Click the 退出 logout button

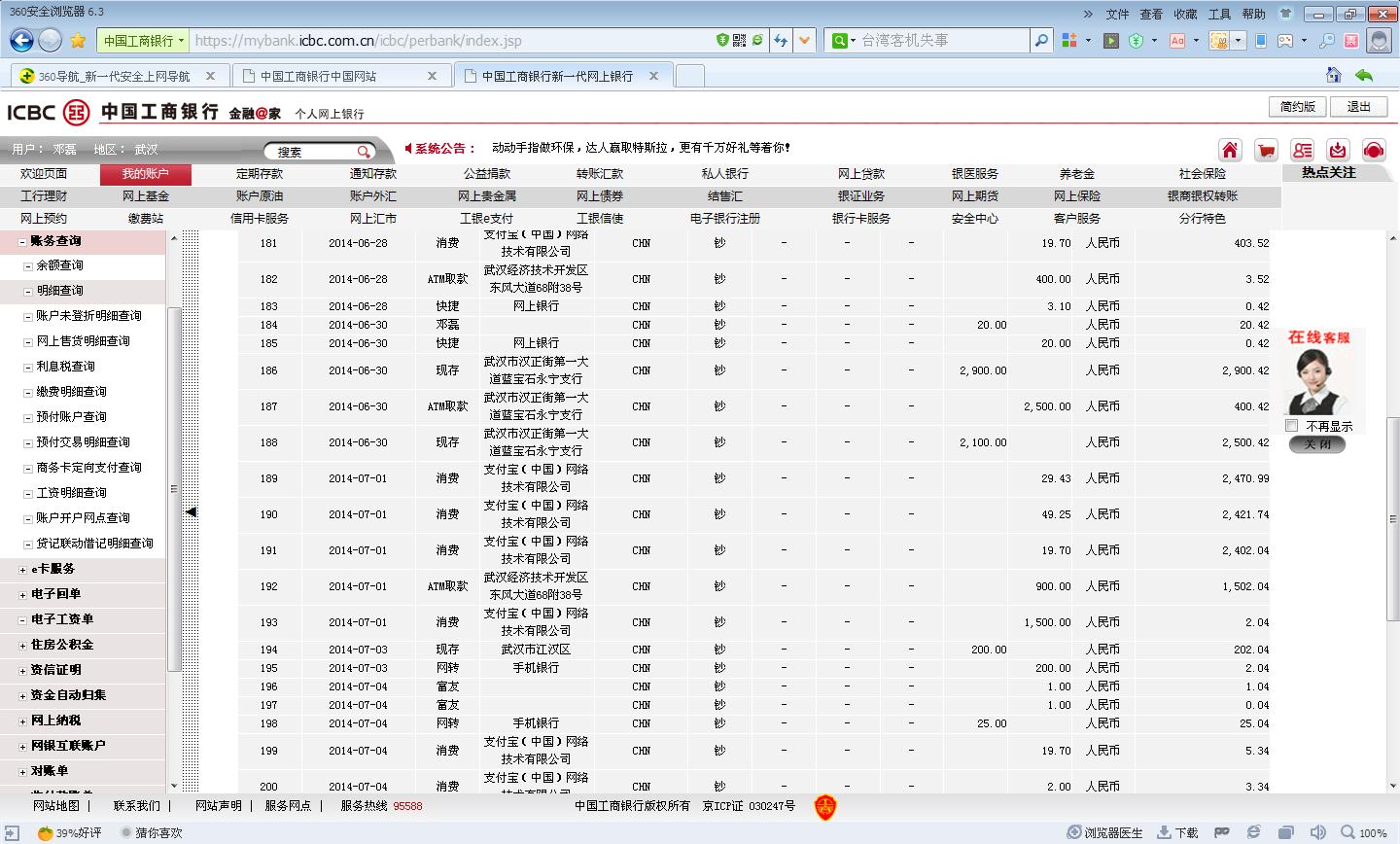click(1358, 107)
